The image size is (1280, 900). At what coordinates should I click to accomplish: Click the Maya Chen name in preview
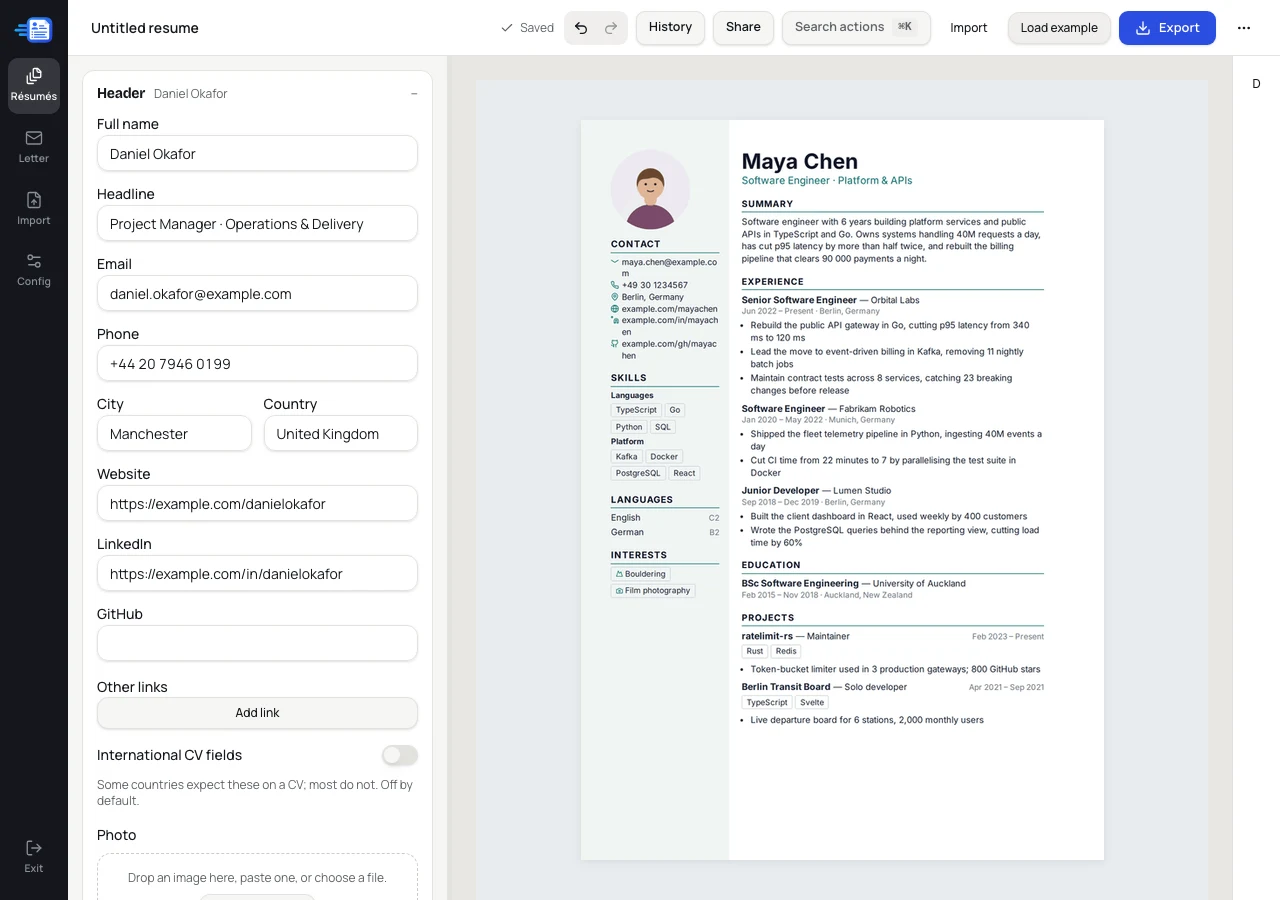point(800,161)
